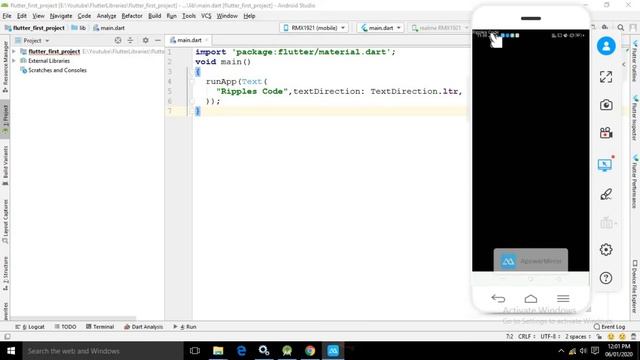Open the Terminal tool window

(x=100, y=327)
